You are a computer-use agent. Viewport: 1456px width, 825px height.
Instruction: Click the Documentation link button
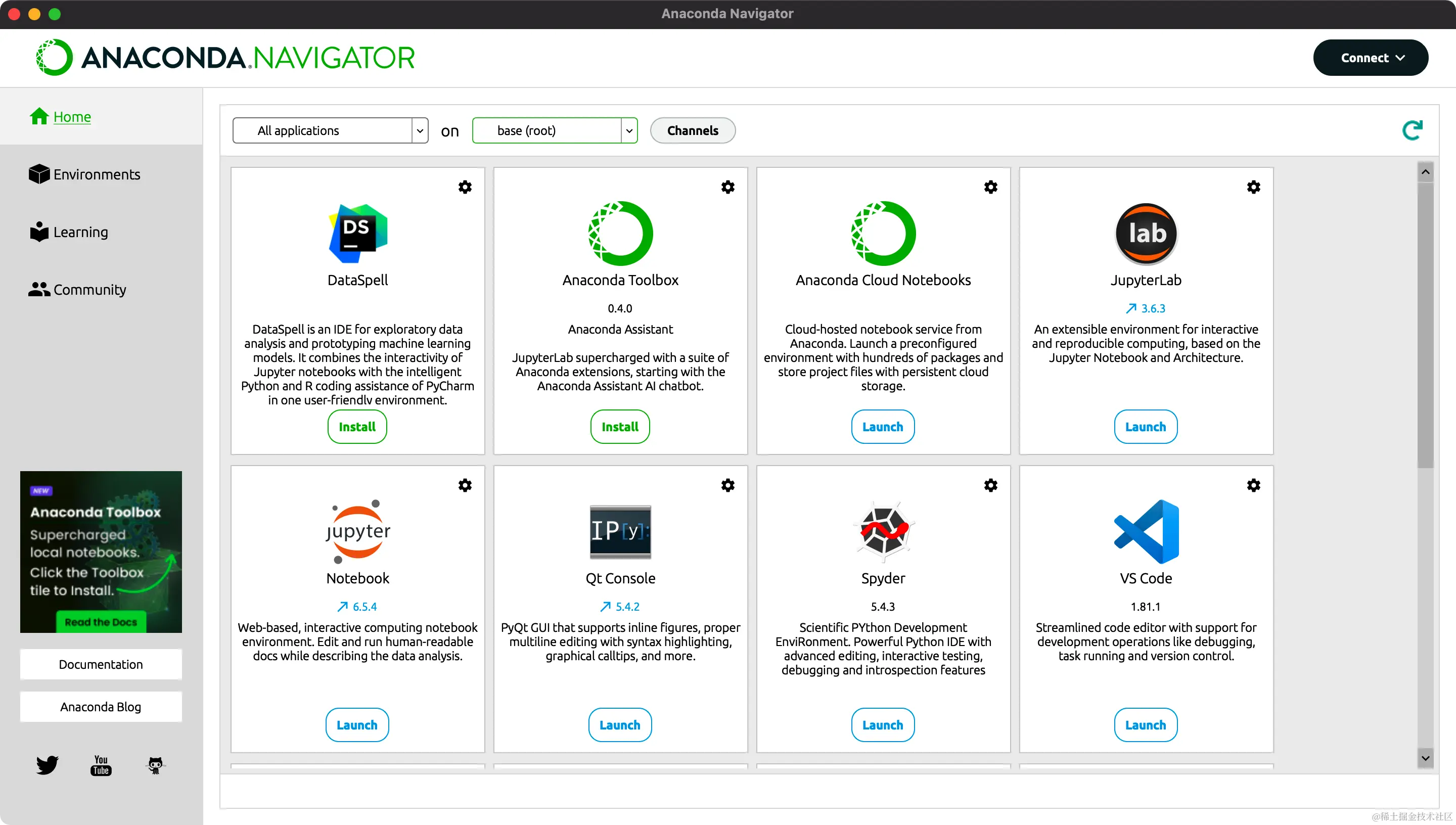101,664
